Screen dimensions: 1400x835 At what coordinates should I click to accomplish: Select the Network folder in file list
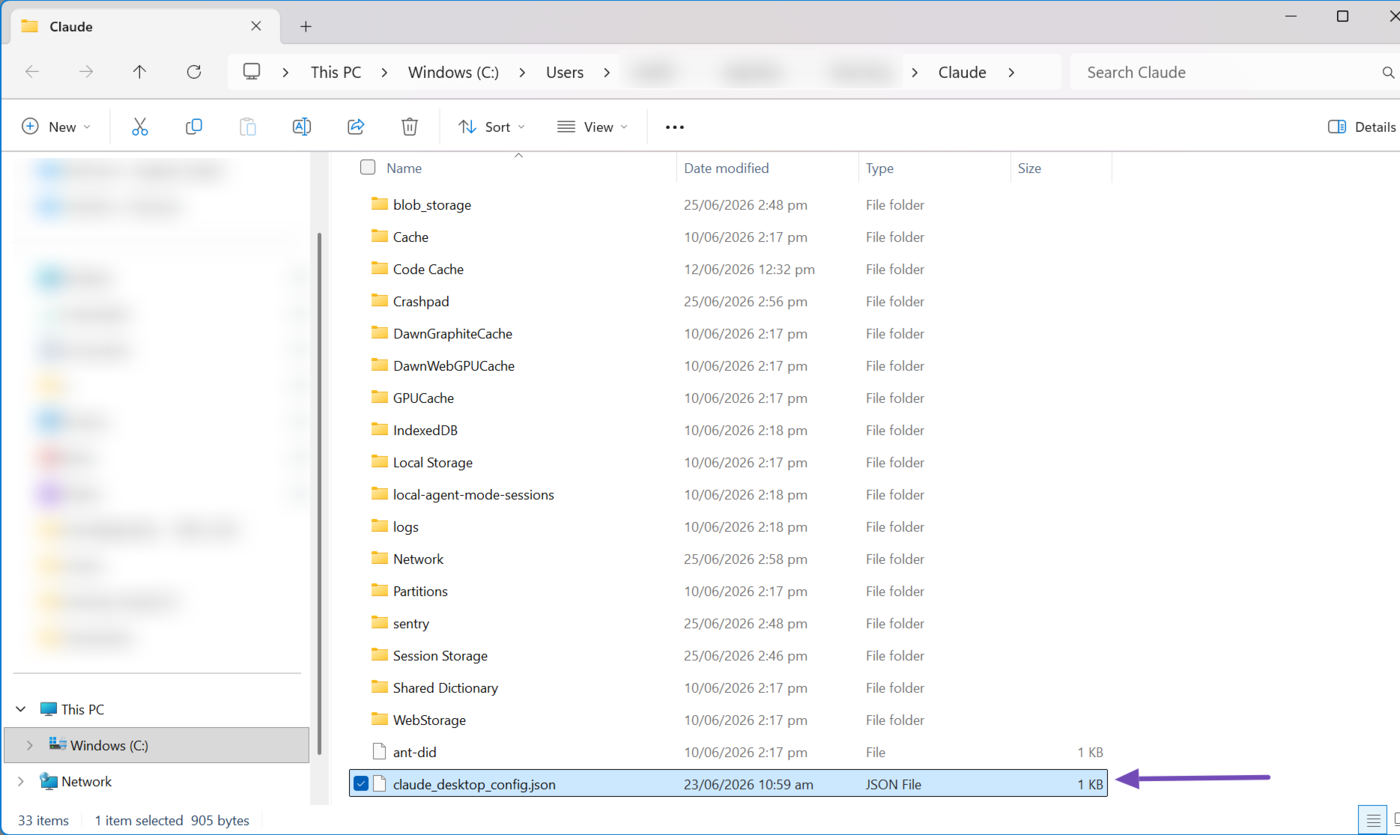point(418,559)
